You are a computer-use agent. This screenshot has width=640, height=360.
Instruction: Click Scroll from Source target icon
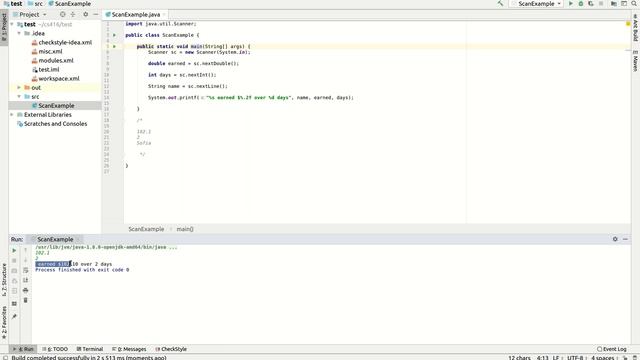(62, 14)
